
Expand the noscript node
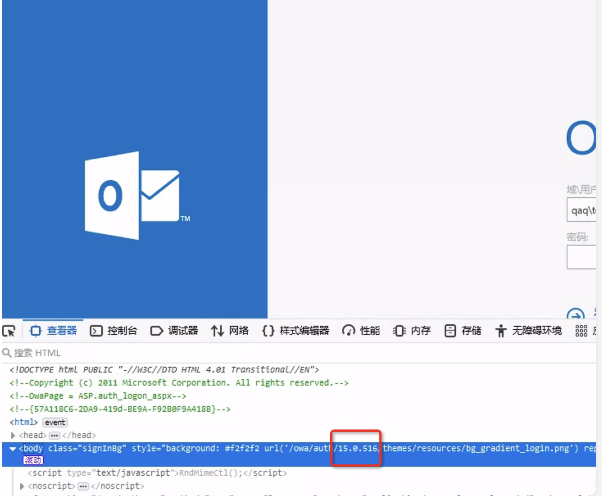[x=22, y=486]
